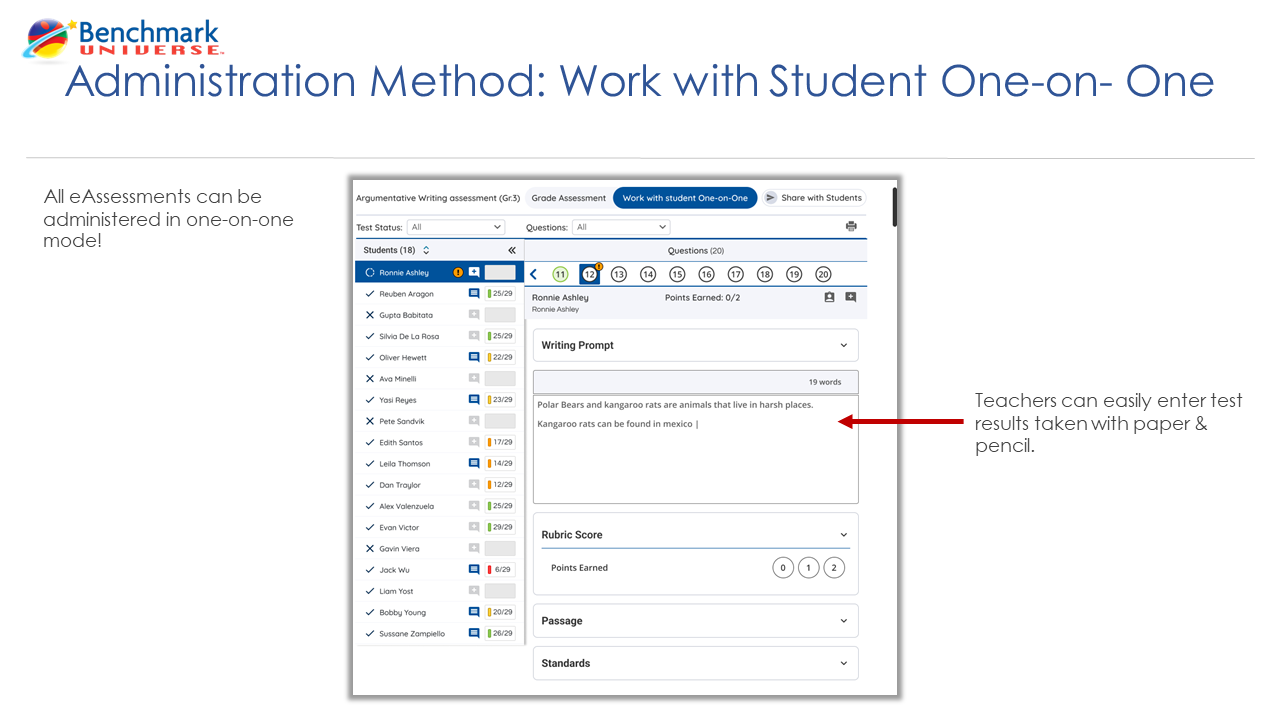Click Leila Thomson's 14/29 score
1280x720 pixels.
pos(500,464)
